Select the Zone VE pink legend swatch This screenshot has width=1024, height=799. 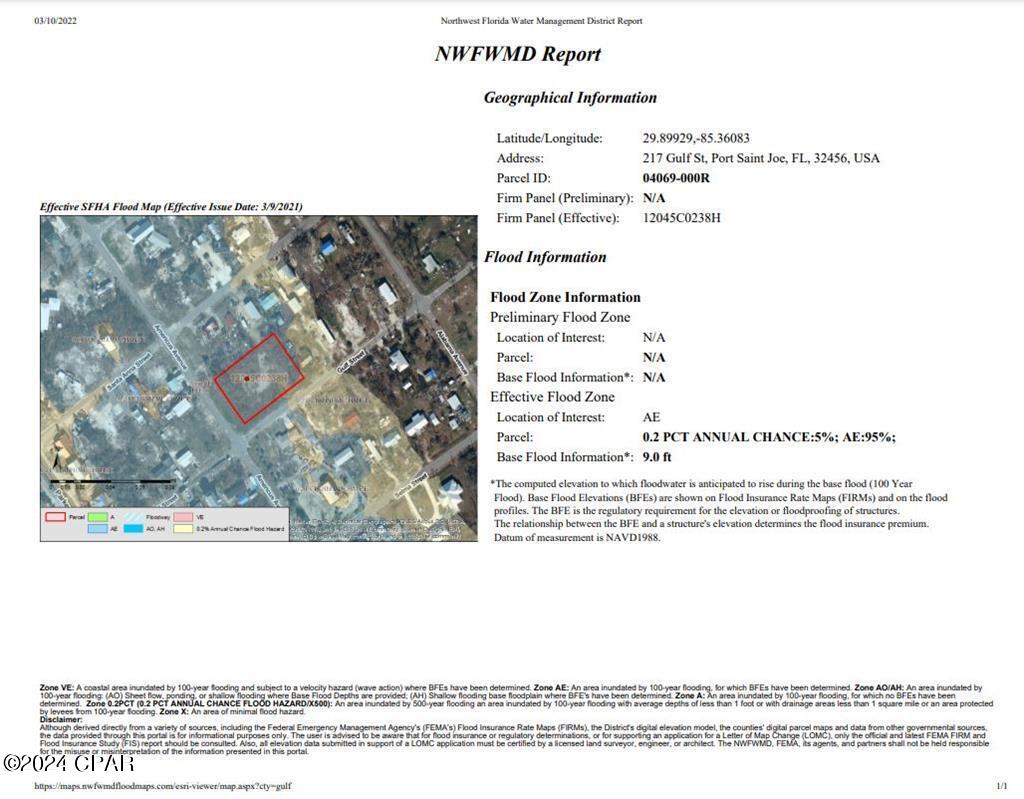point(184,516)
